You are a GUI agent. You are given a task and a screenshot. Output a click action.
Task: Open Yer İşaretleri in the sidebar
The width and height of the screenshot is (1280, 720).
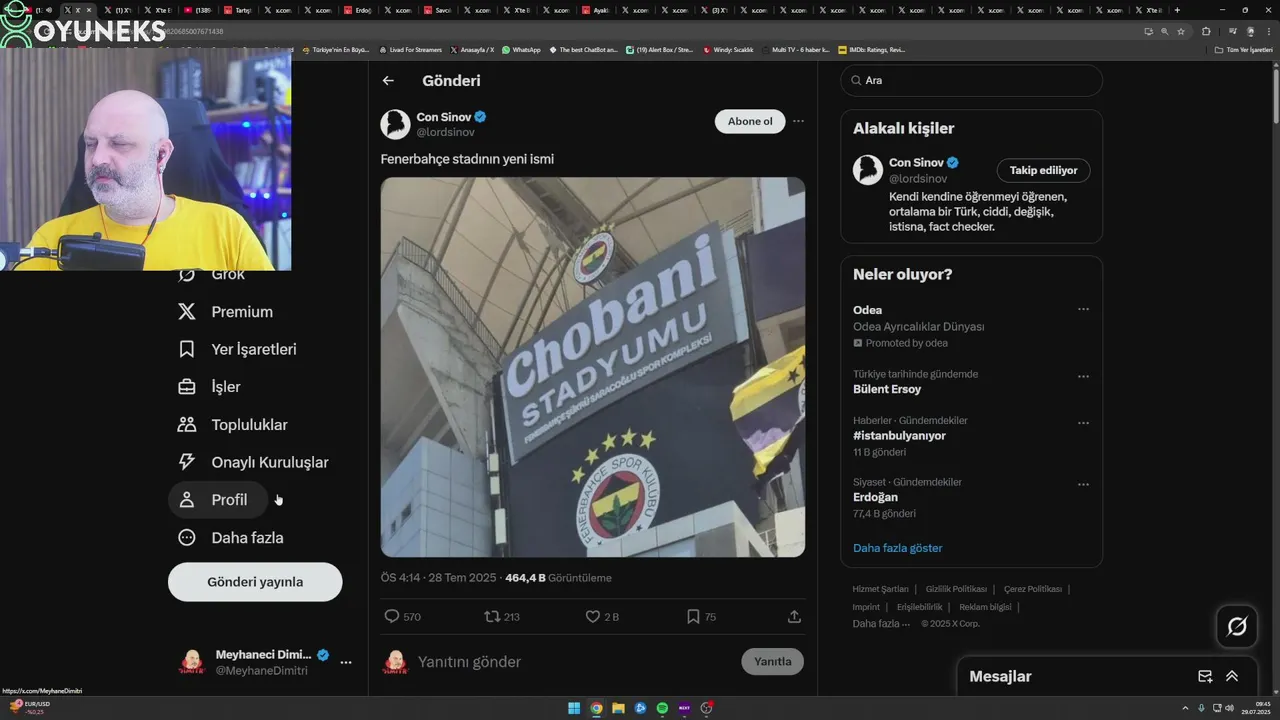pyautogui.click(x=253, y=349)
